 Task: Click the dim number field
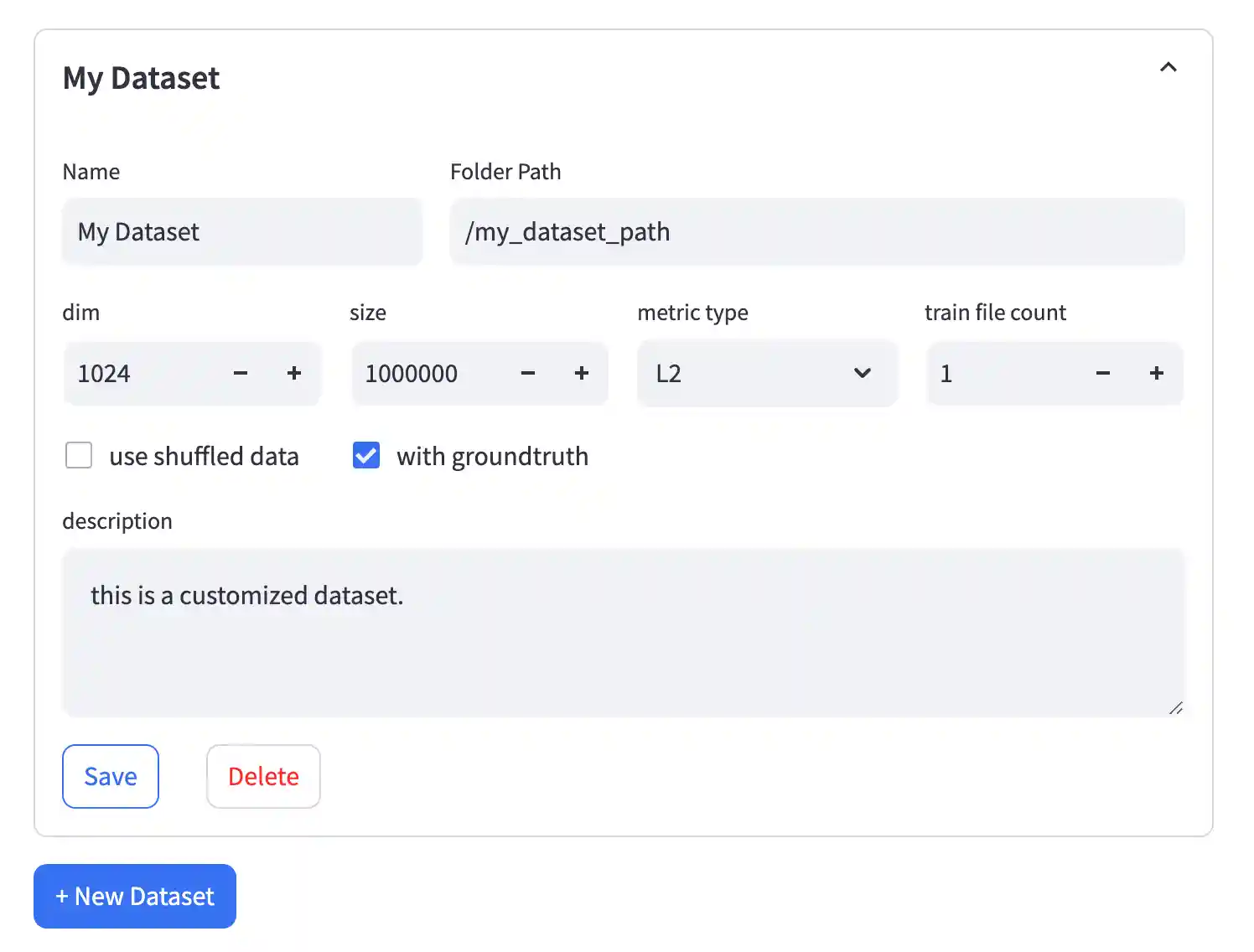tap(142, 374)
